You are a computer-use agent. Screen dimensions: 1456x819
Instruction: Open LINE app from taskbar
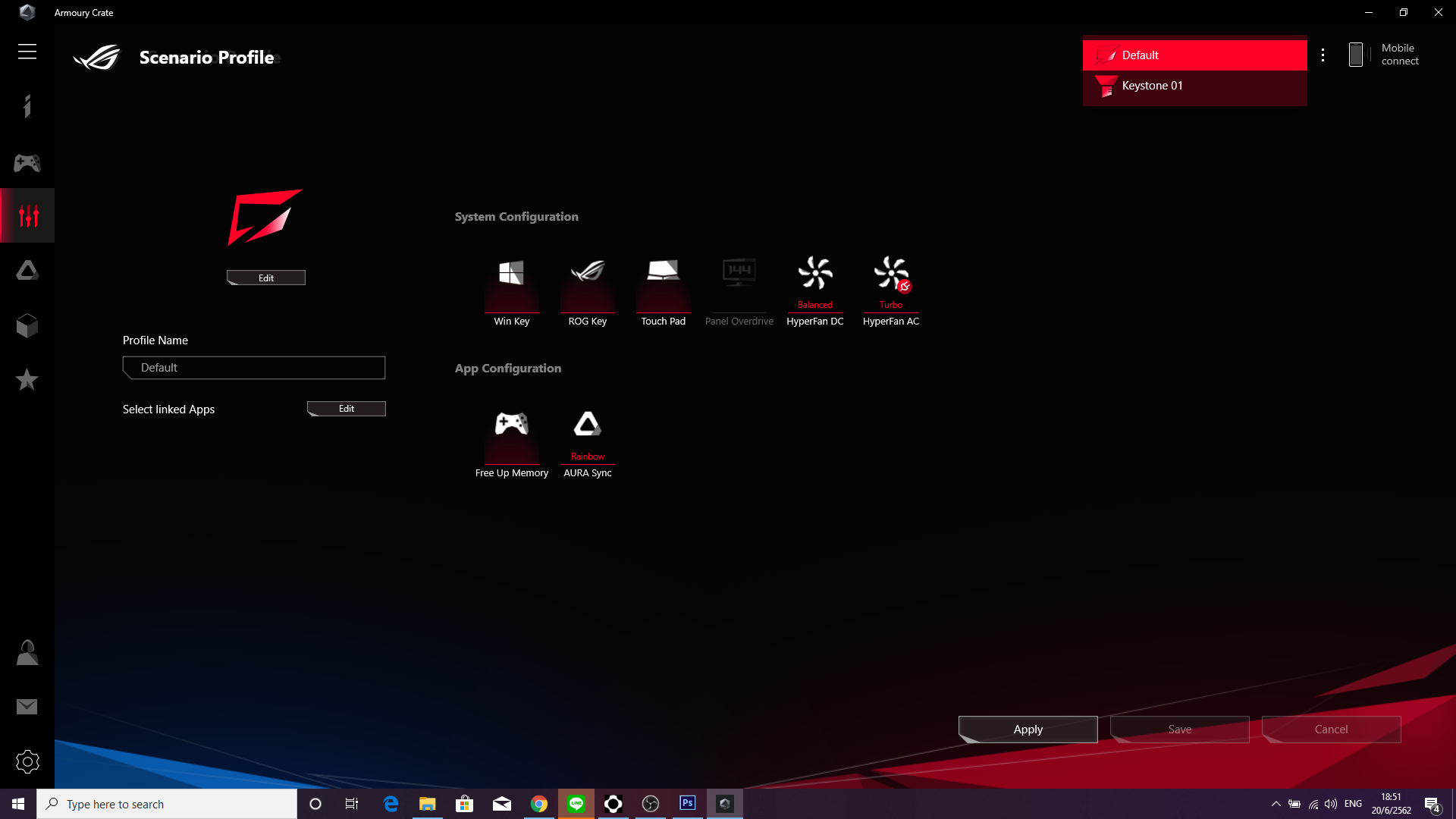click(x=576, y=804)
